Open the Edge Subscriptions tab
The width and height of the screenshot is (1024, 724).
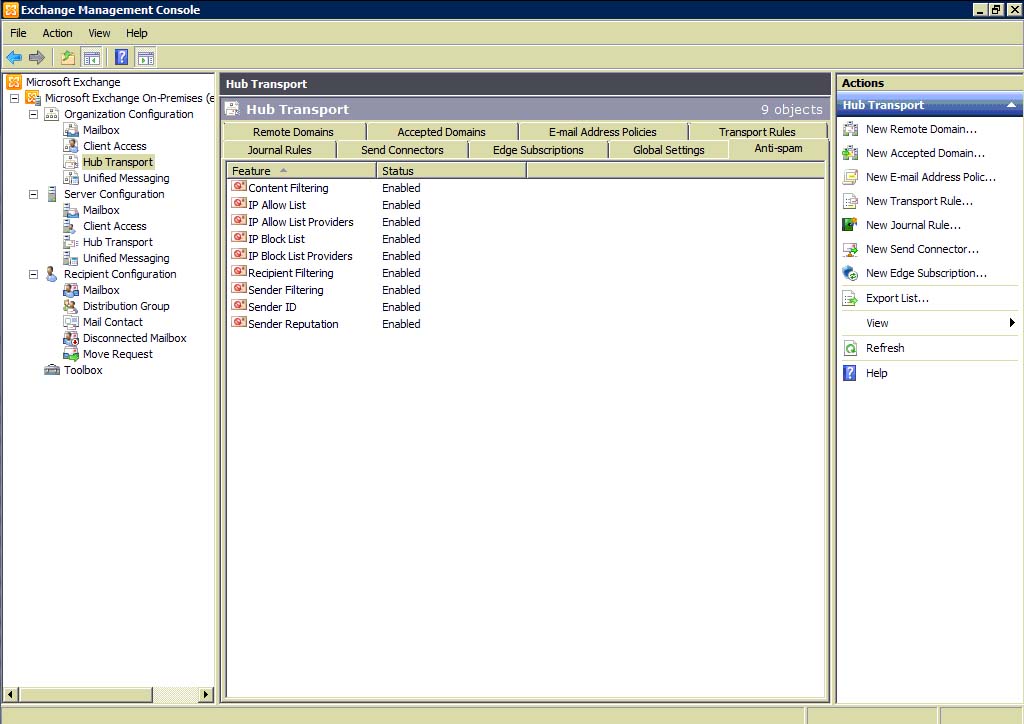point(538,150)
